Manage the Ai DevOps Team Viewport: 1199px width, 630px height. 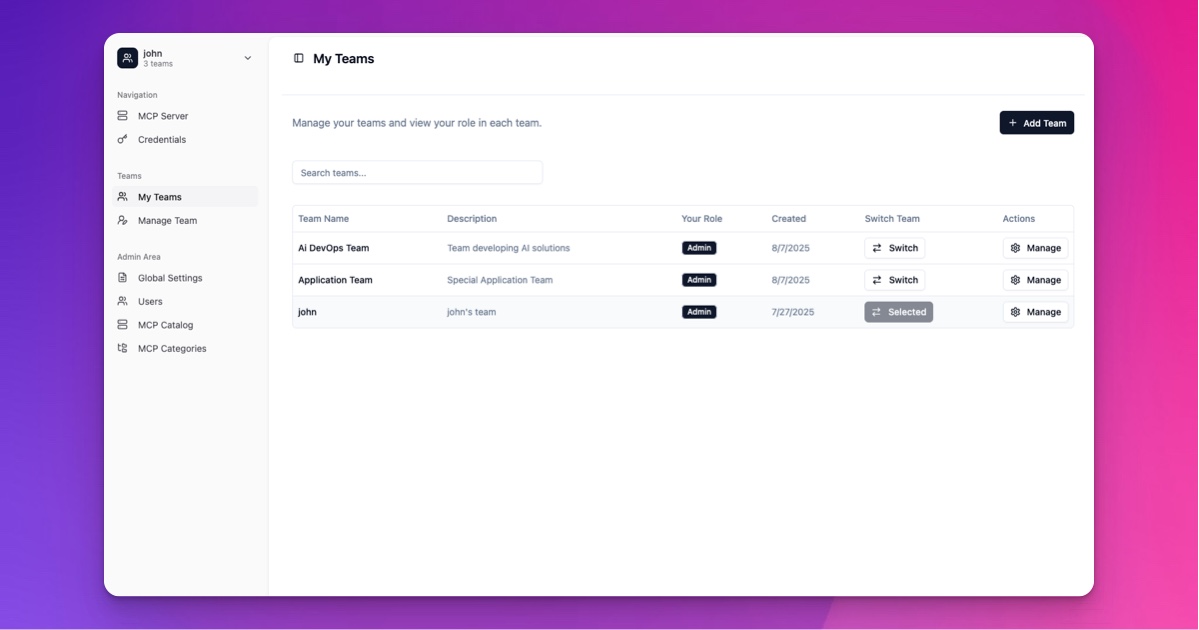(x=1035, y=248)
